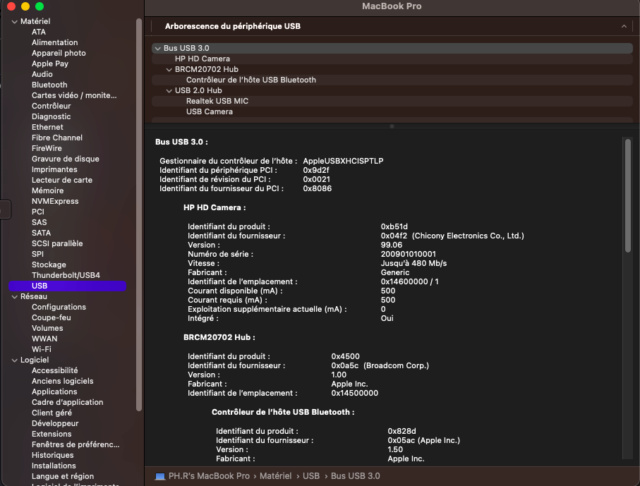Open the Diagnostic section
Image resolution: width=640 pixels, height=486 pixels.
[51, 117]
